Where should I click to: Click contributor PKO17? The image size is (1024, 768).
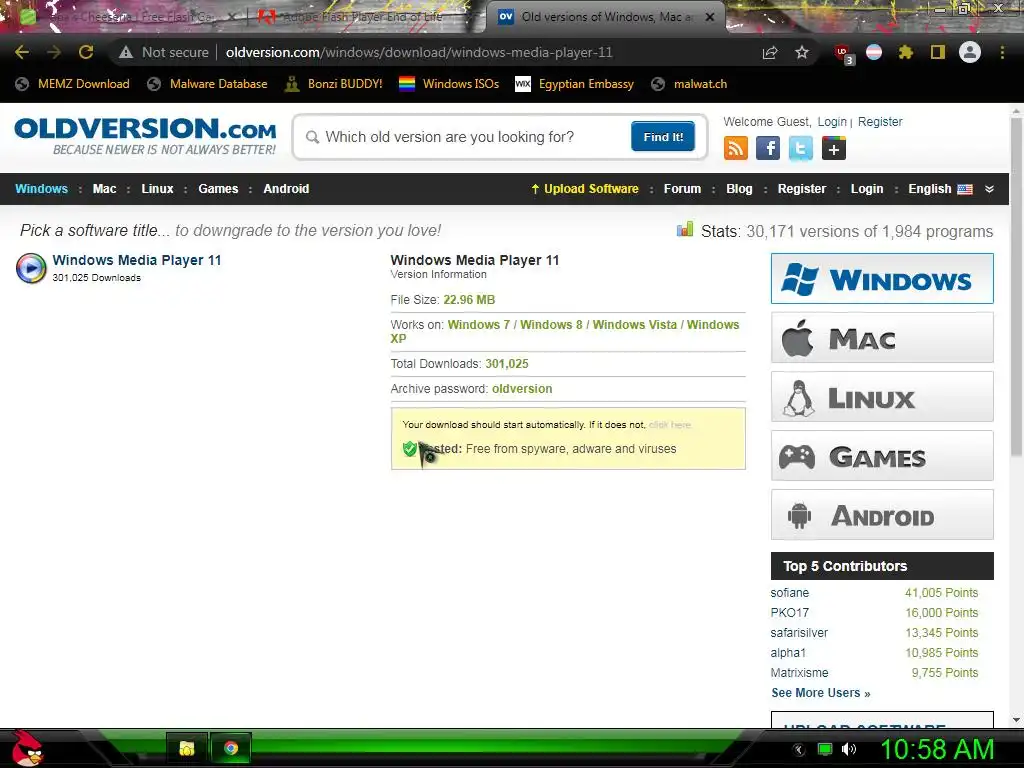790,613
